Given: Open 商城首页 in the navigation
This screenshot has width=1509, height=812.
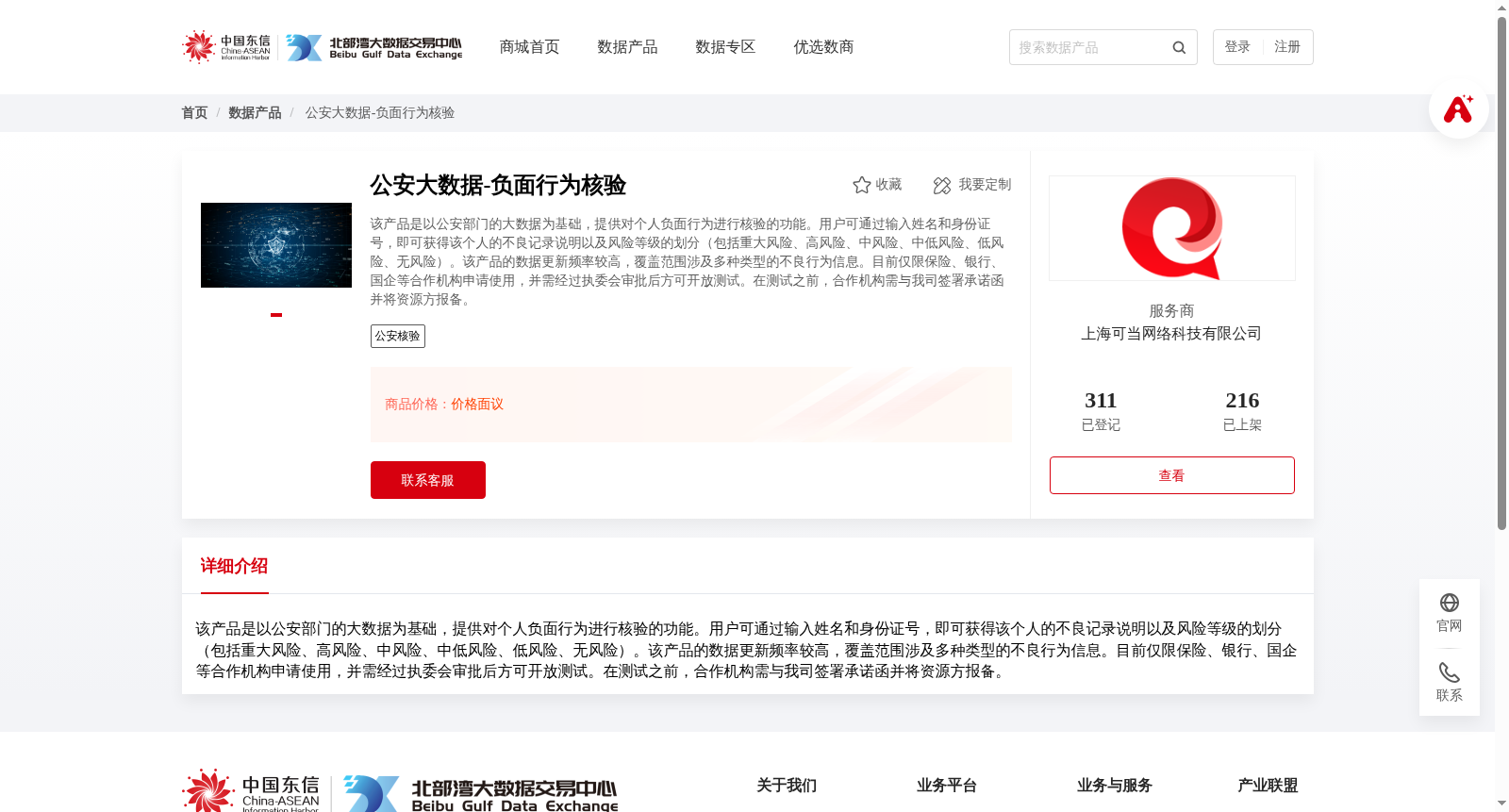Looking at the screenshot, I should pyautogui.click(x=529, y=47).
